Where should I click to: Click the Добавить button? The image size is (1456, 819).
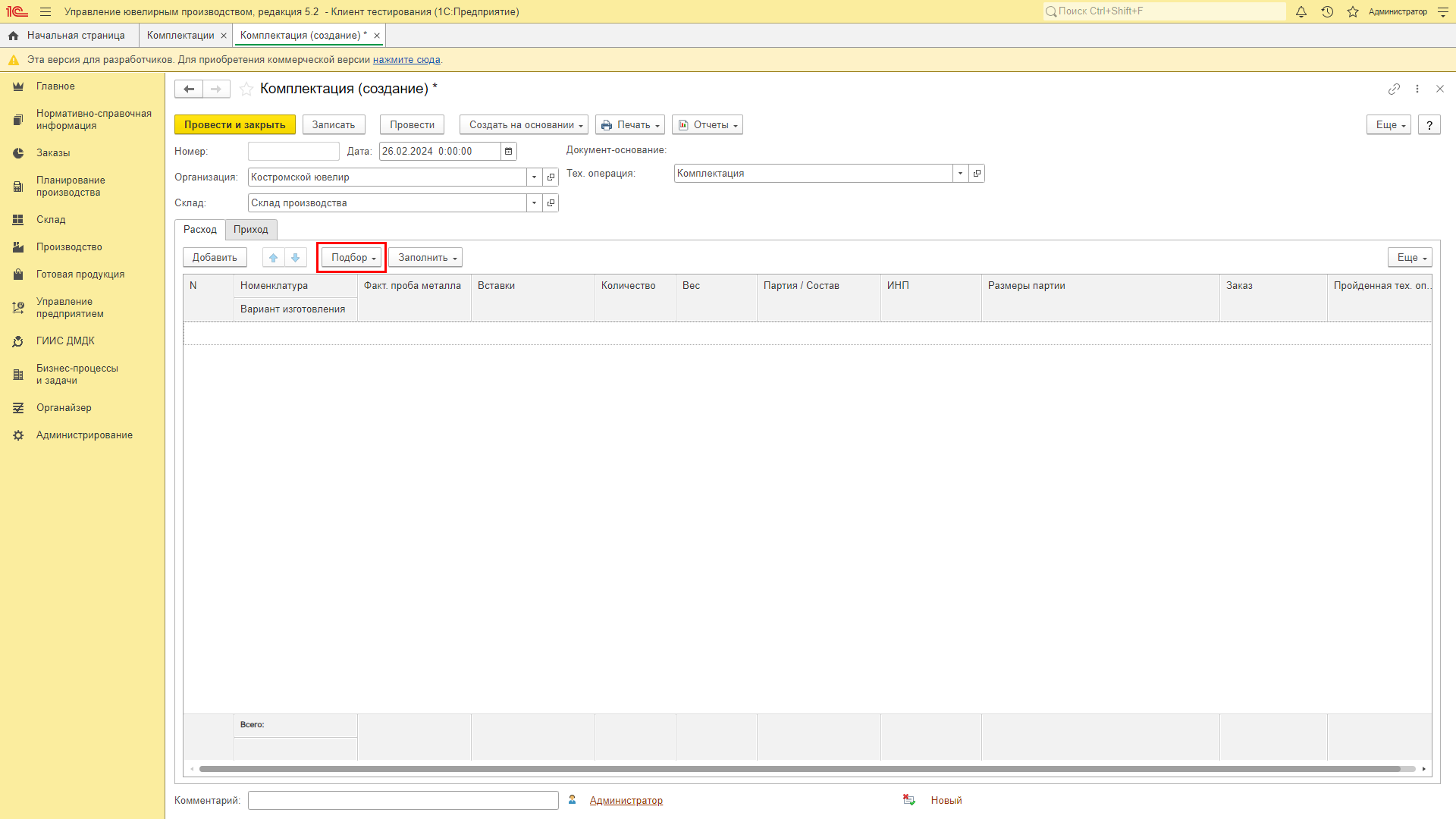click(x=215, y=257)
